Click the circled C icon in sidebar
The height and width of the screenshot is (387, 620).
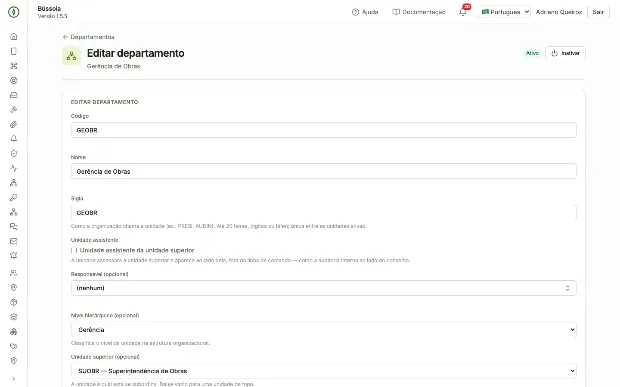13,81
